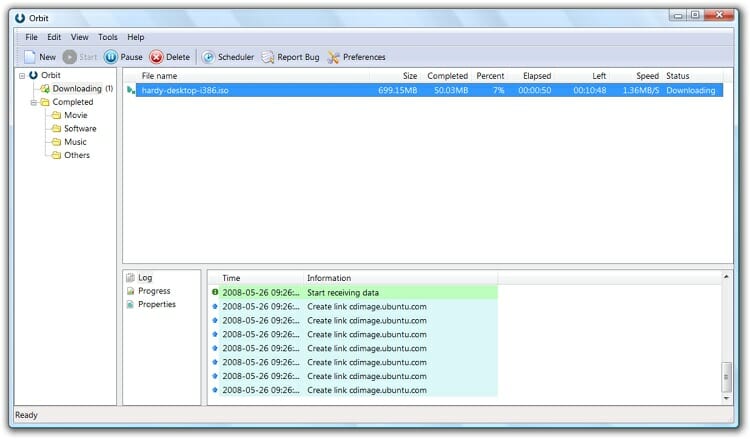Click the Report Bug icon
The image size is (750, 439).
(x=268, y=57)
